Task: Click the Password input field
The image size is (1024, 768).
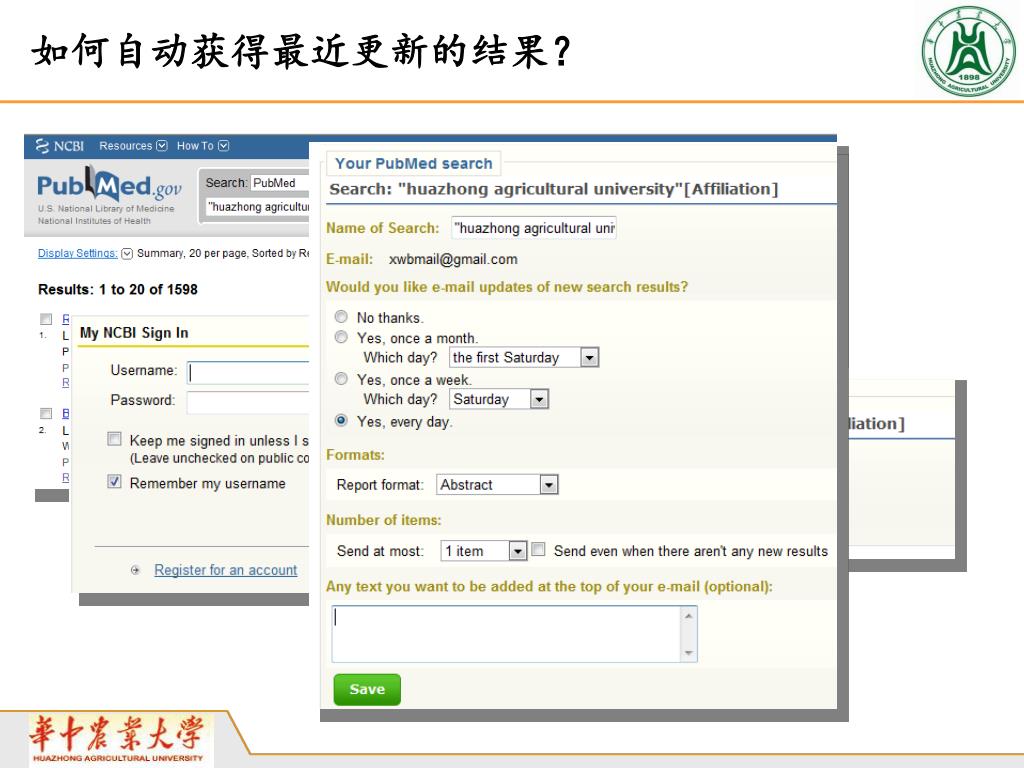Action: tap(248, 402)
